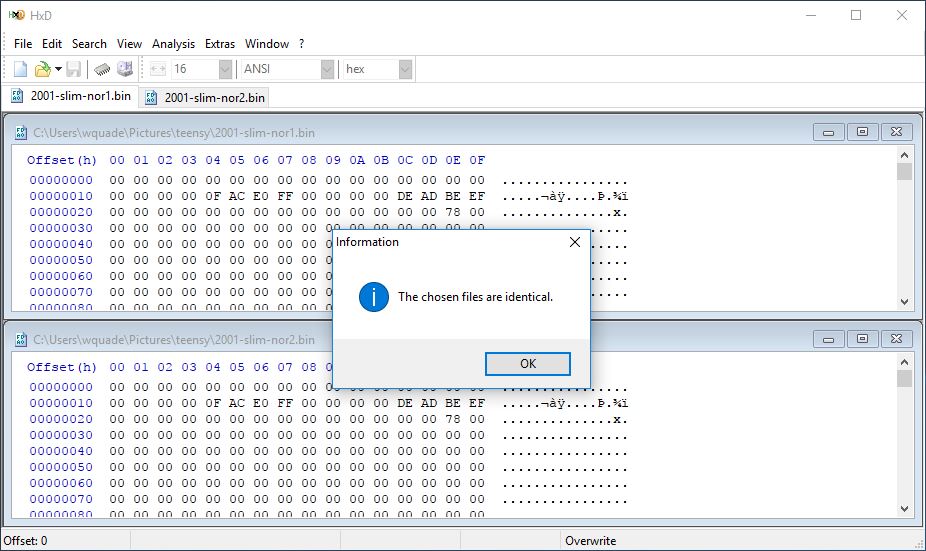Open RAM with memory chip icon
This screenshot has width=926, height=551.
pos(102,69)
